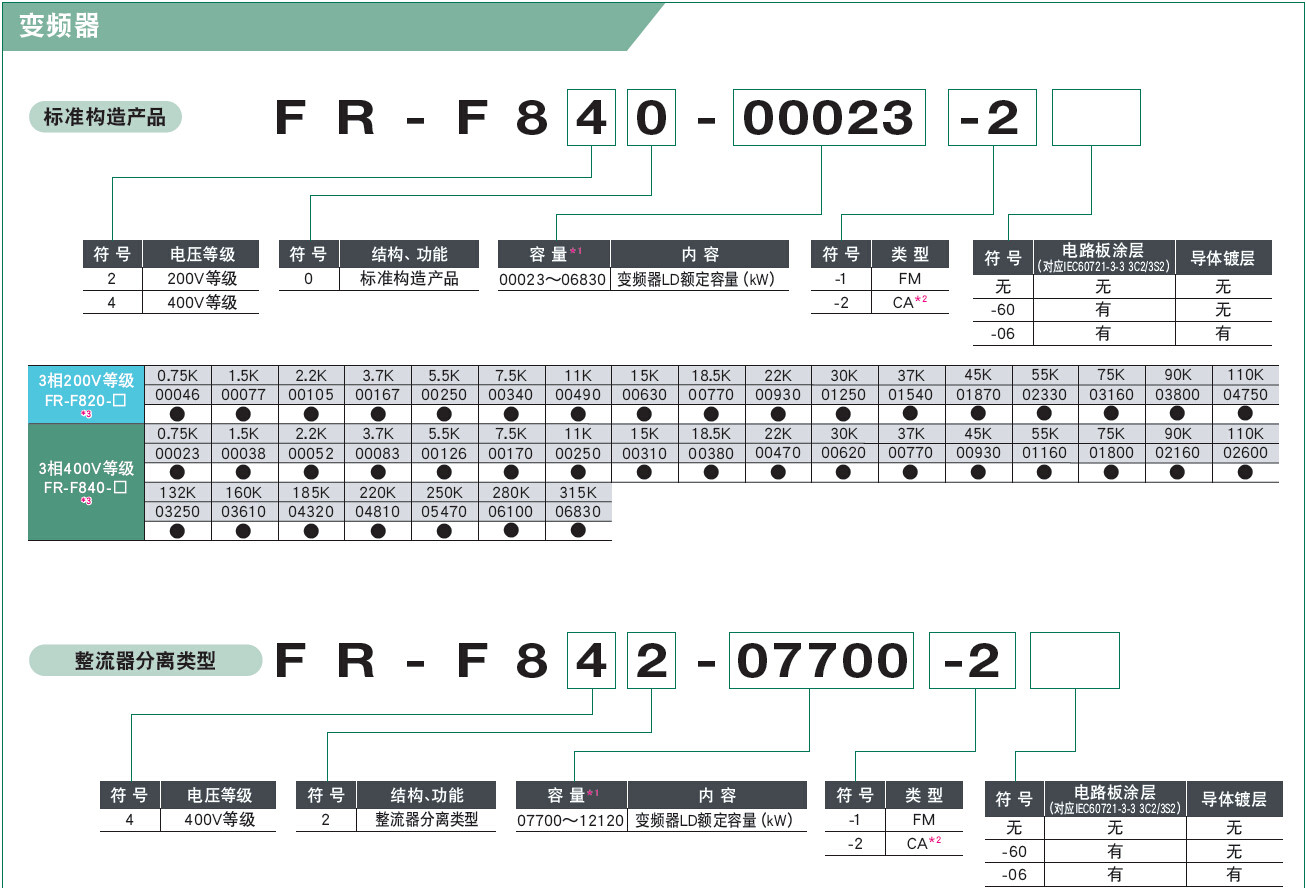Select capacity code 00046
1306x888 pixels.
(177, 394)
